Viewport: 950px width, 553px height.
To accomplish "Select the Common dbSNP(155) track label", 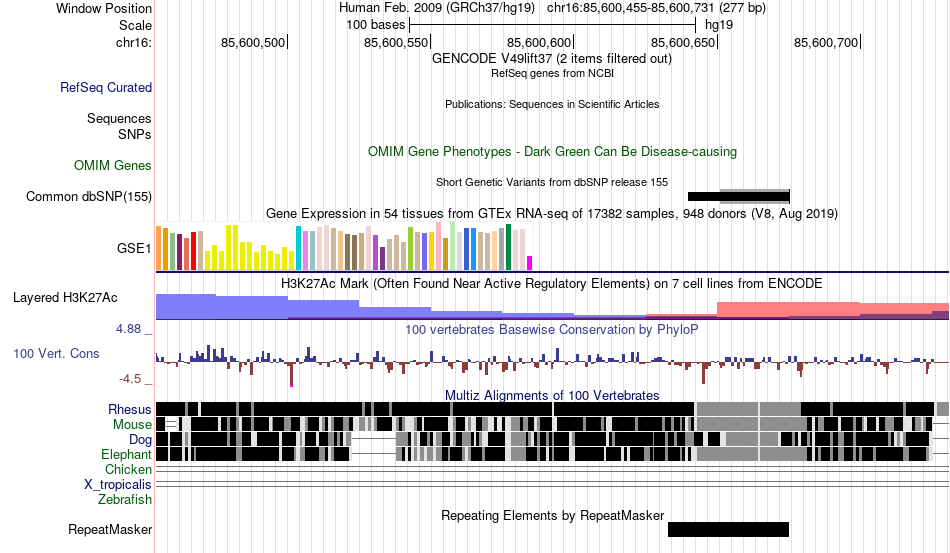I will [x=89, y=196].
